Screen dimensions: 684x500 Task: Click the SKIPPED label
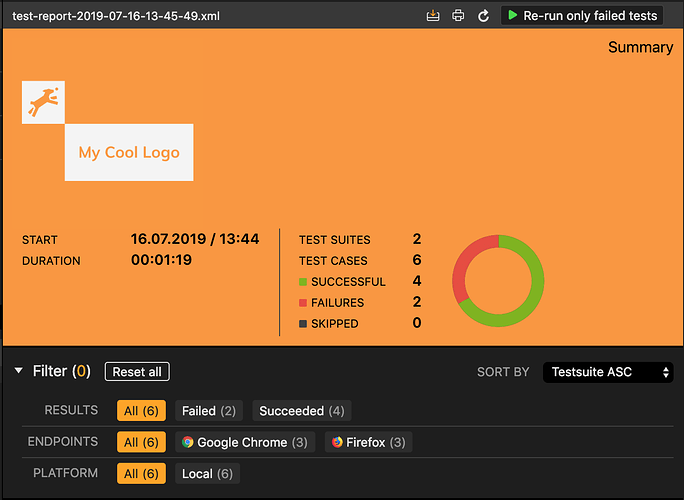click(x=335, y=324)
